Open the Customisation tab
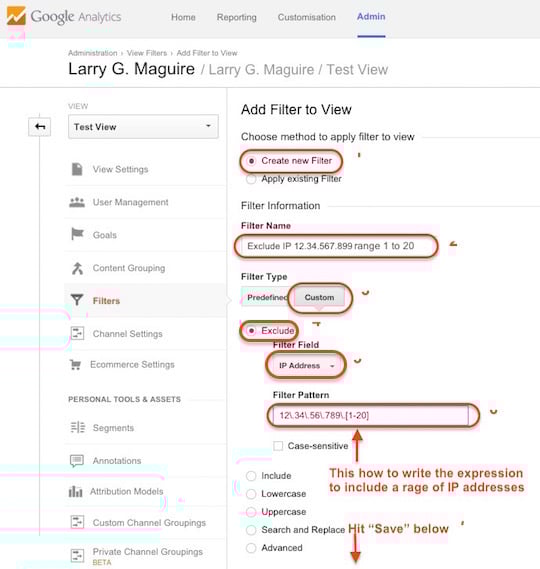Viewport: 540px width, 569px height. click(x=307, y=17)
